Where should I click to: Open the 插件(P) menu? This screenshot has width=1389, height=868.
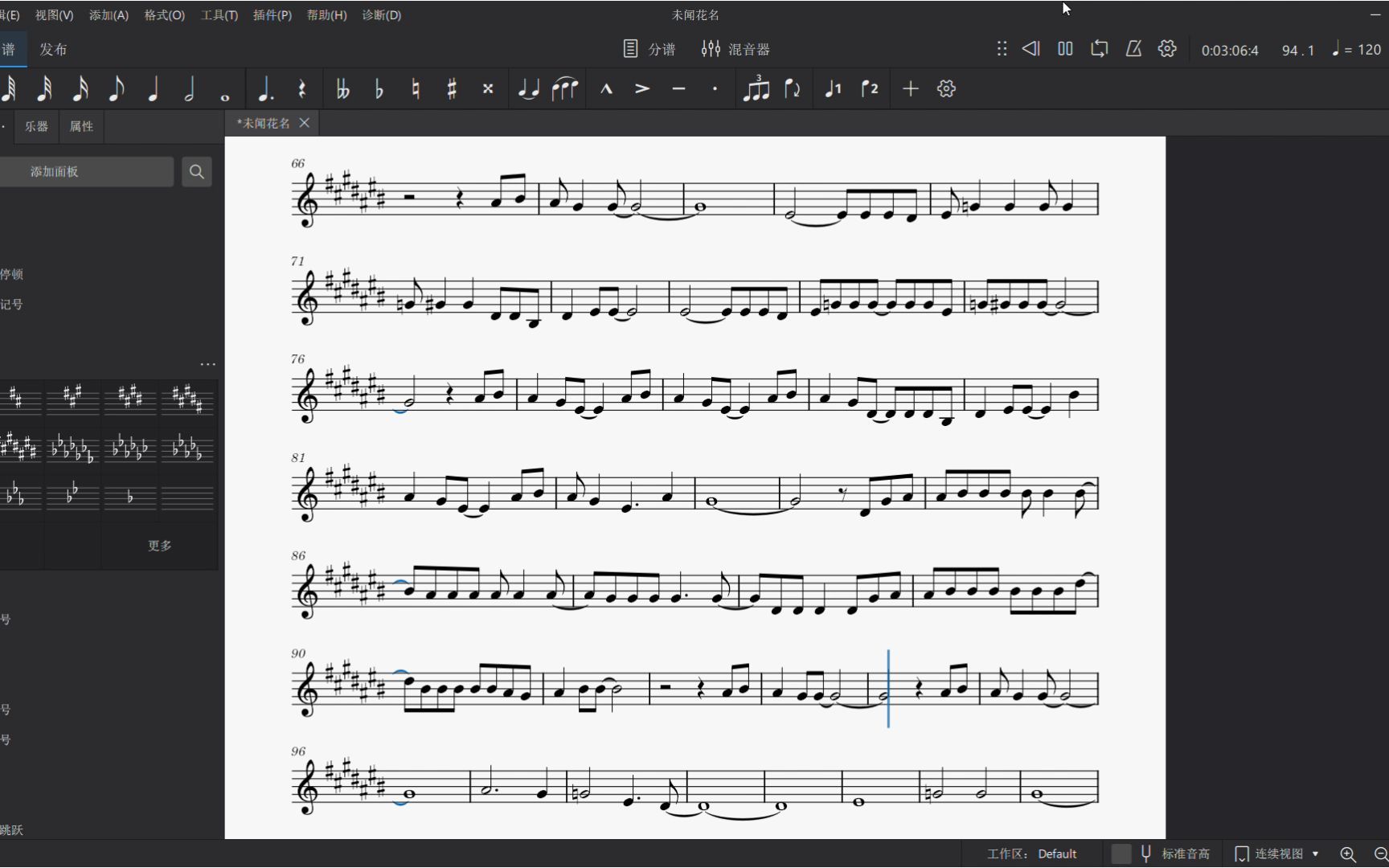(272, 15)
